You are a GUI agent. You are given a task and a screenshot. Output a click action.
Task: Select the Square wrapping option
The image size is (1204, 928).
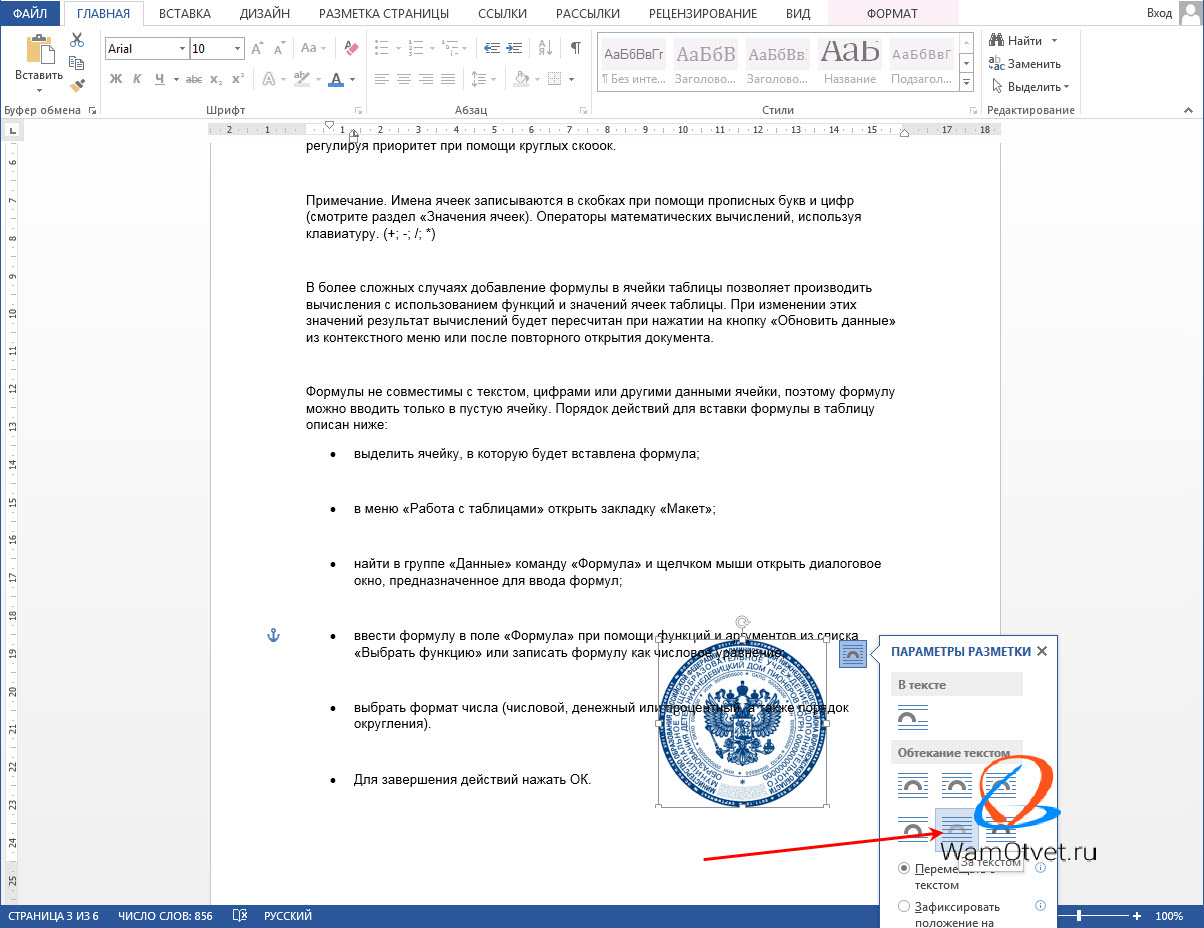912,786
